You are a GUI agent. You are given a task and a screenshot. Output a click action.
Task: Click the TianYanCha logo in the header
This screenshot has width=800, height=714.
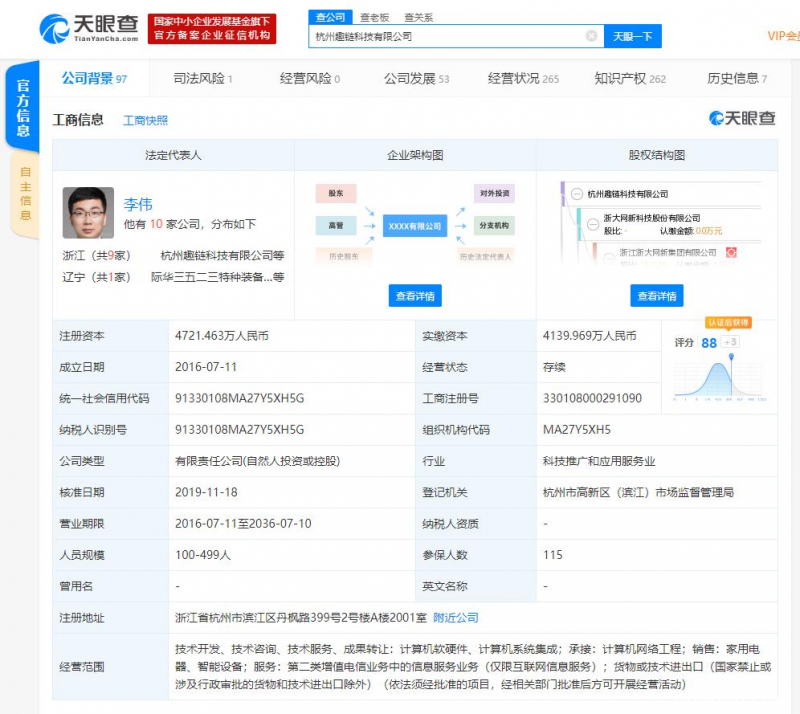point(89,29)
